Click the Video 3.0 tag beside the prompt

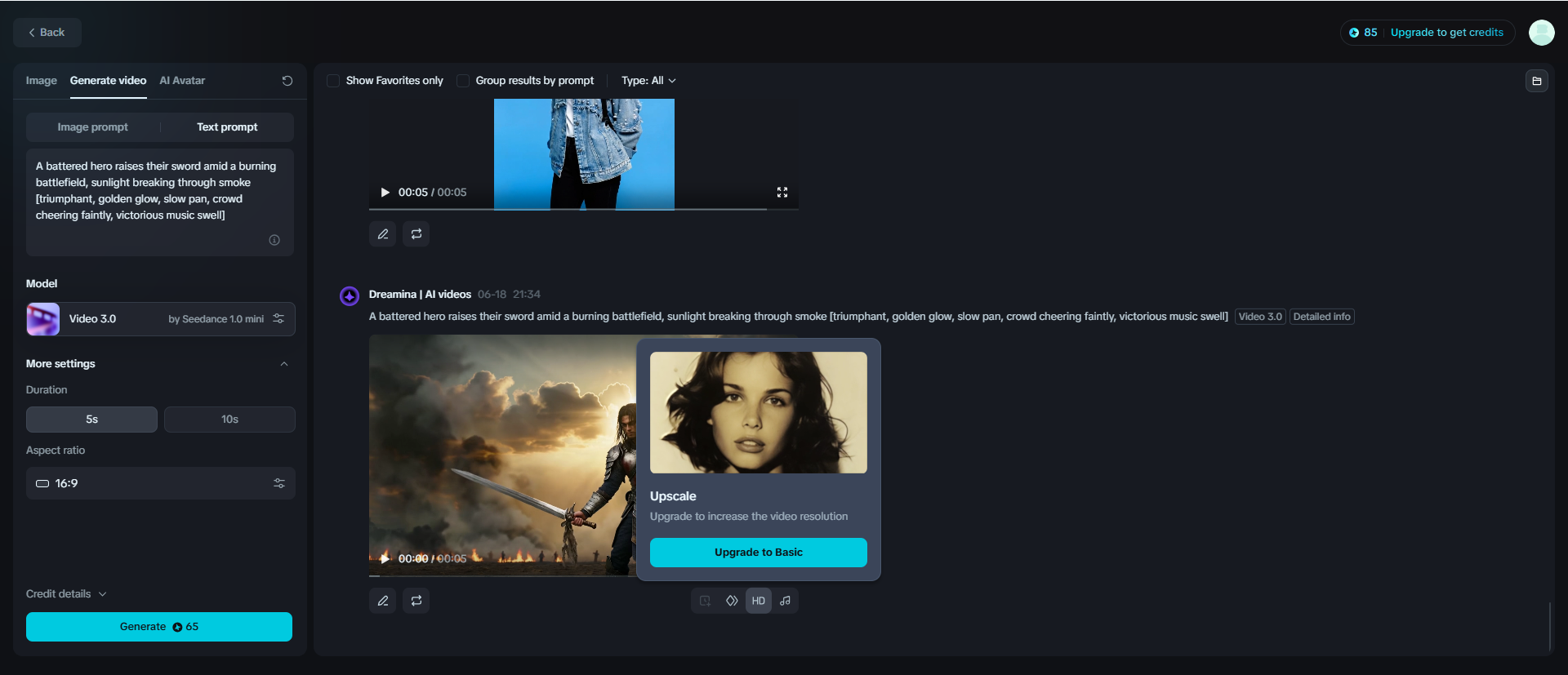click(1260, 317)
